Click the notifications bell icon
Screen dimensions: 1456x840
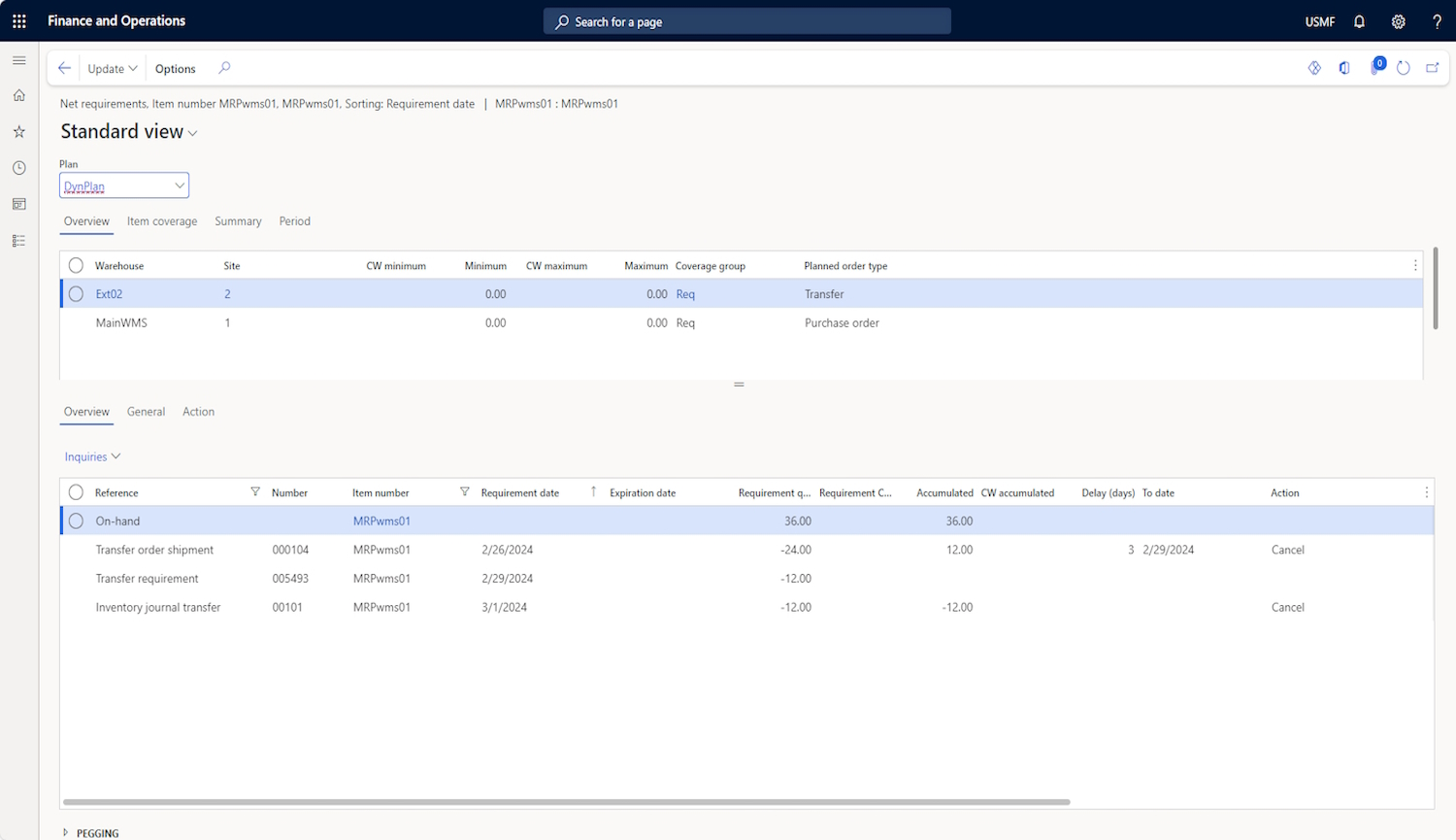(1359, 21)
